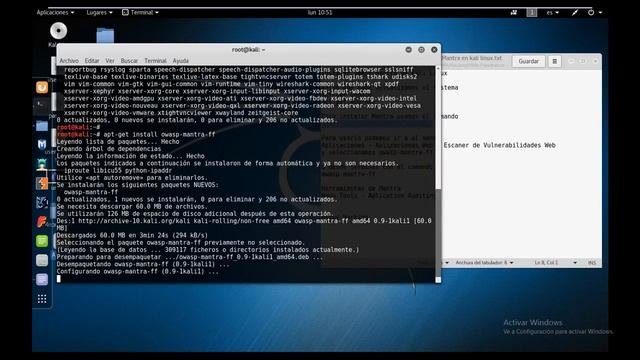This screenshot has width=640, height=360.
Task: Open the gray text editor dock icon
Action: [x=42, y=260]
